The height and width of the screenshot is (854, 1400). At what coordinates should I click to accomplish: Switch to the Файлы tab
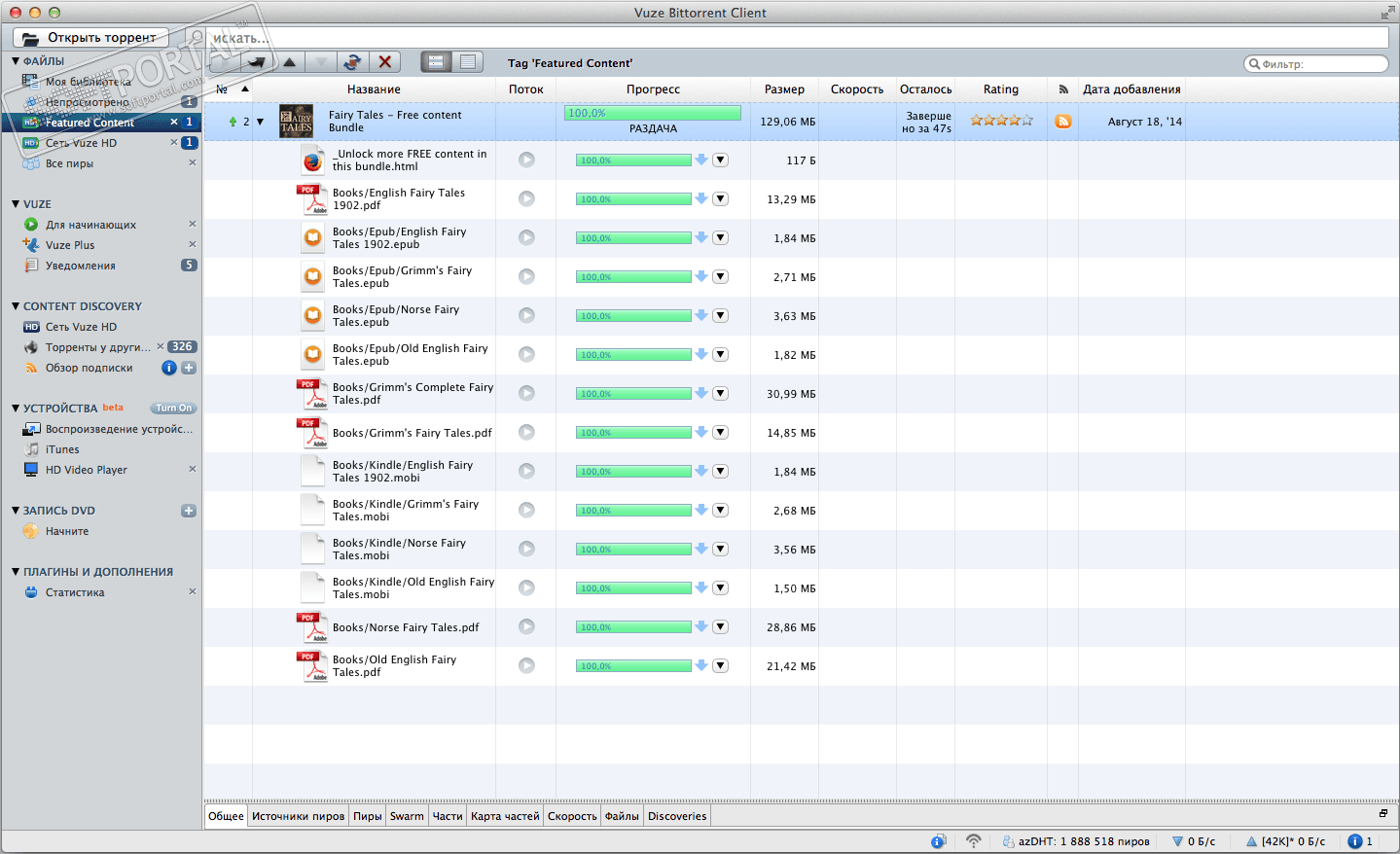point(622,816)
